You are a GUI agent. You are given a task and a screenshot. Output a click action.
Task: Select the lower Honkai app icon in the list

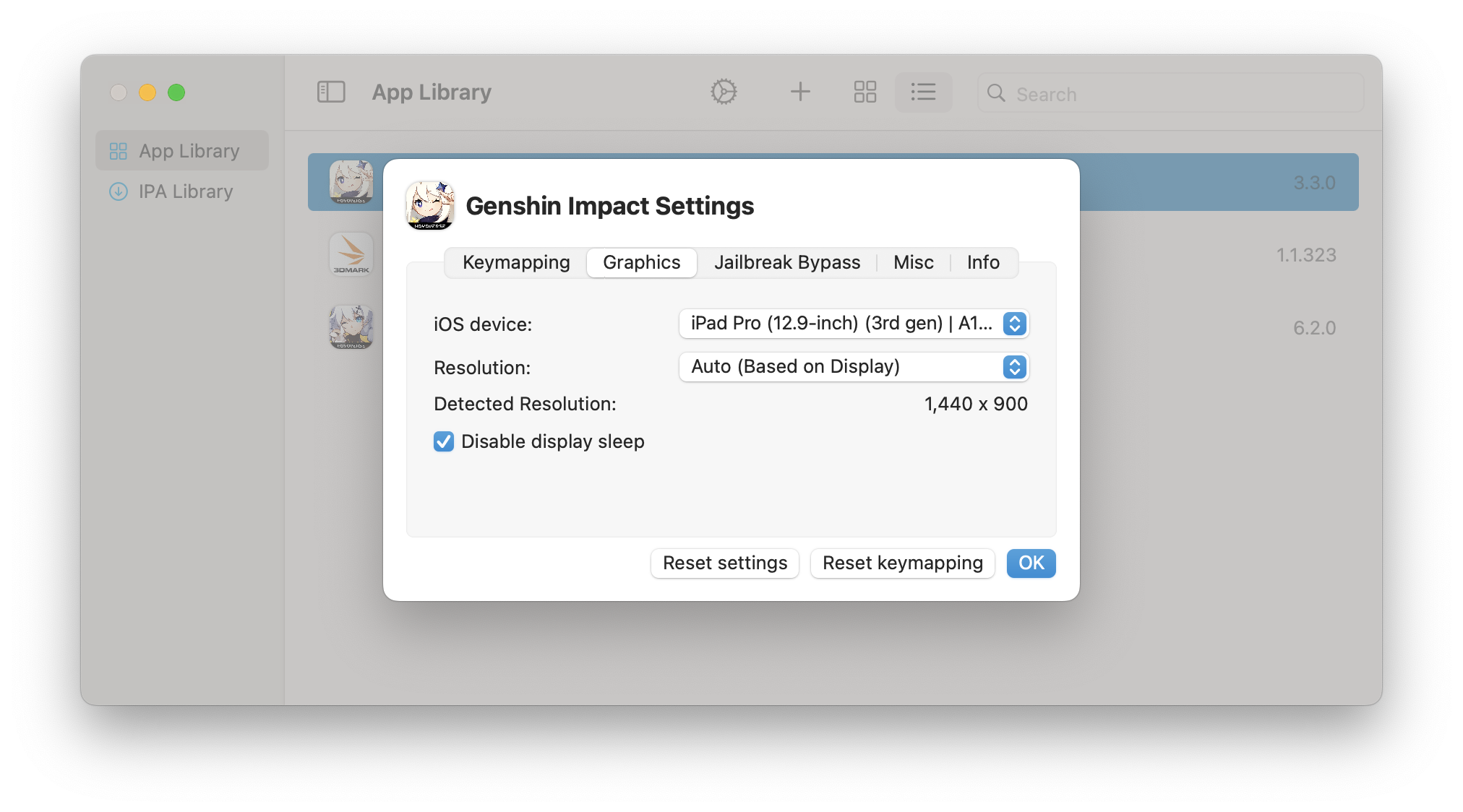coord(351,327)
